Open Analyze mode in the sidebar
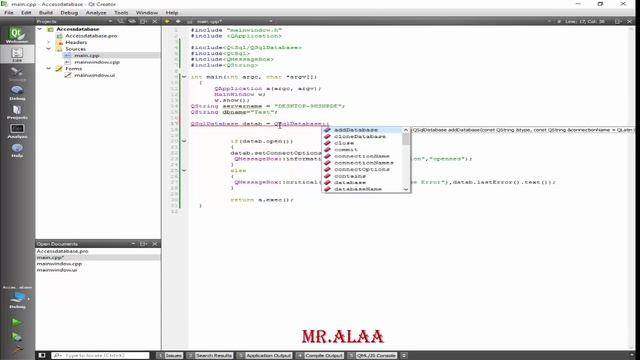The image size is (640, 360). [x=17, y=131]
